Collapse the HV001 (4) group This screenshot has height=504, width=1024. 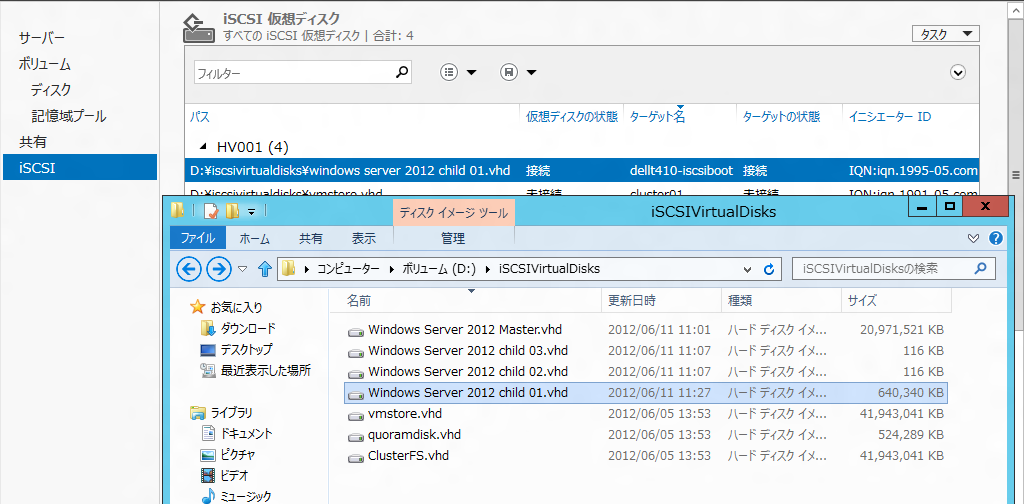202,146
